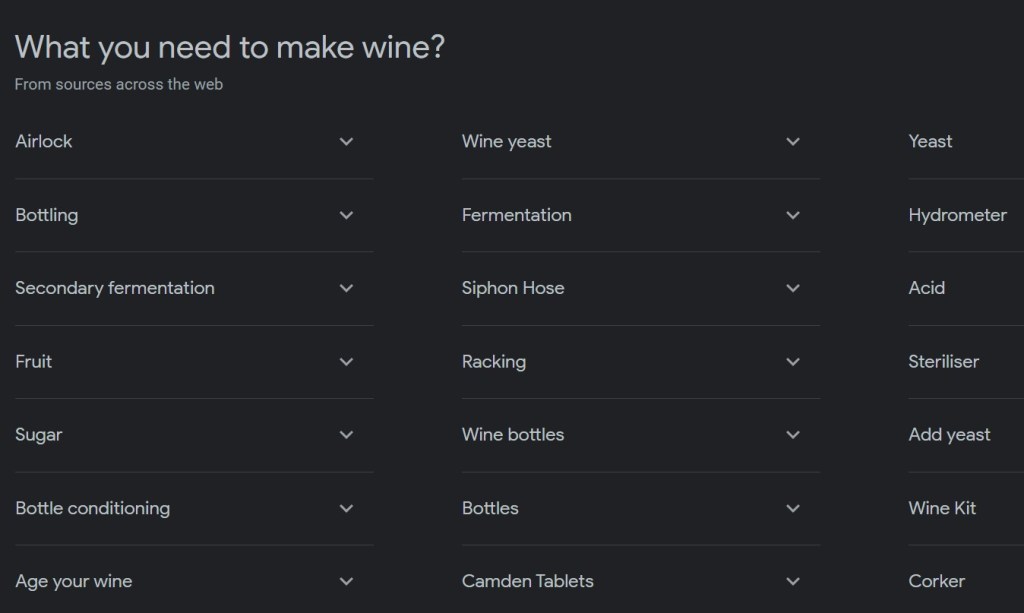Open the Add yeast entry
1024x613 pixels.
[949, 435]
